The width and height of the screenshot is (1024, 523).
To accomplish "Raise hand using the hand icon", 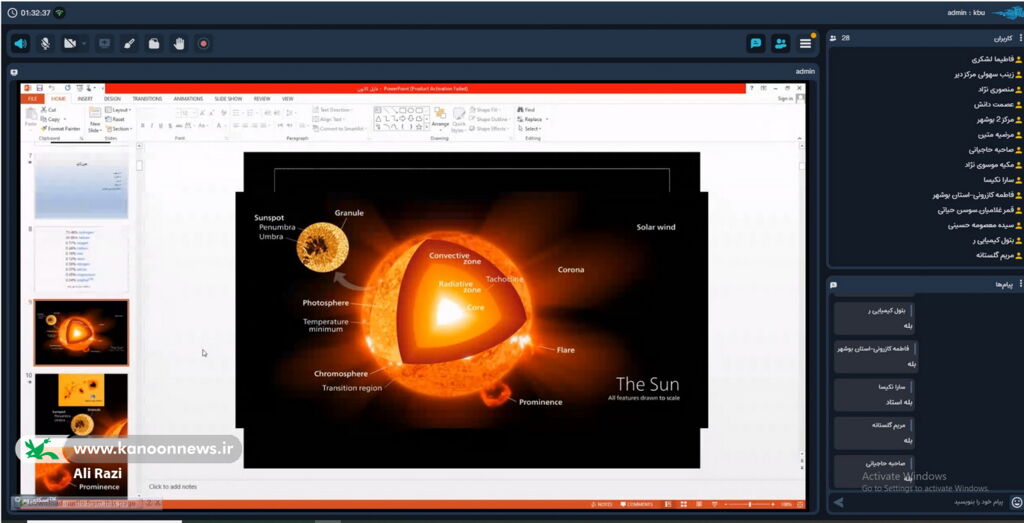I will (179, 44).
